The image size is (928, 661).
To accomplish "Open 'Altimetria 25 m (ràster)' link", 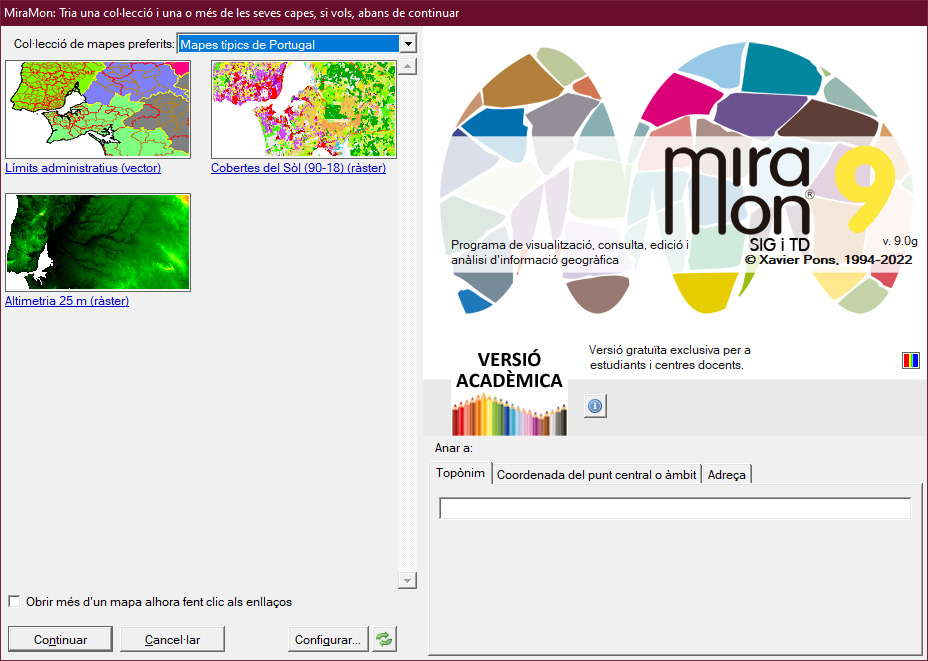I will pos(67,301).
